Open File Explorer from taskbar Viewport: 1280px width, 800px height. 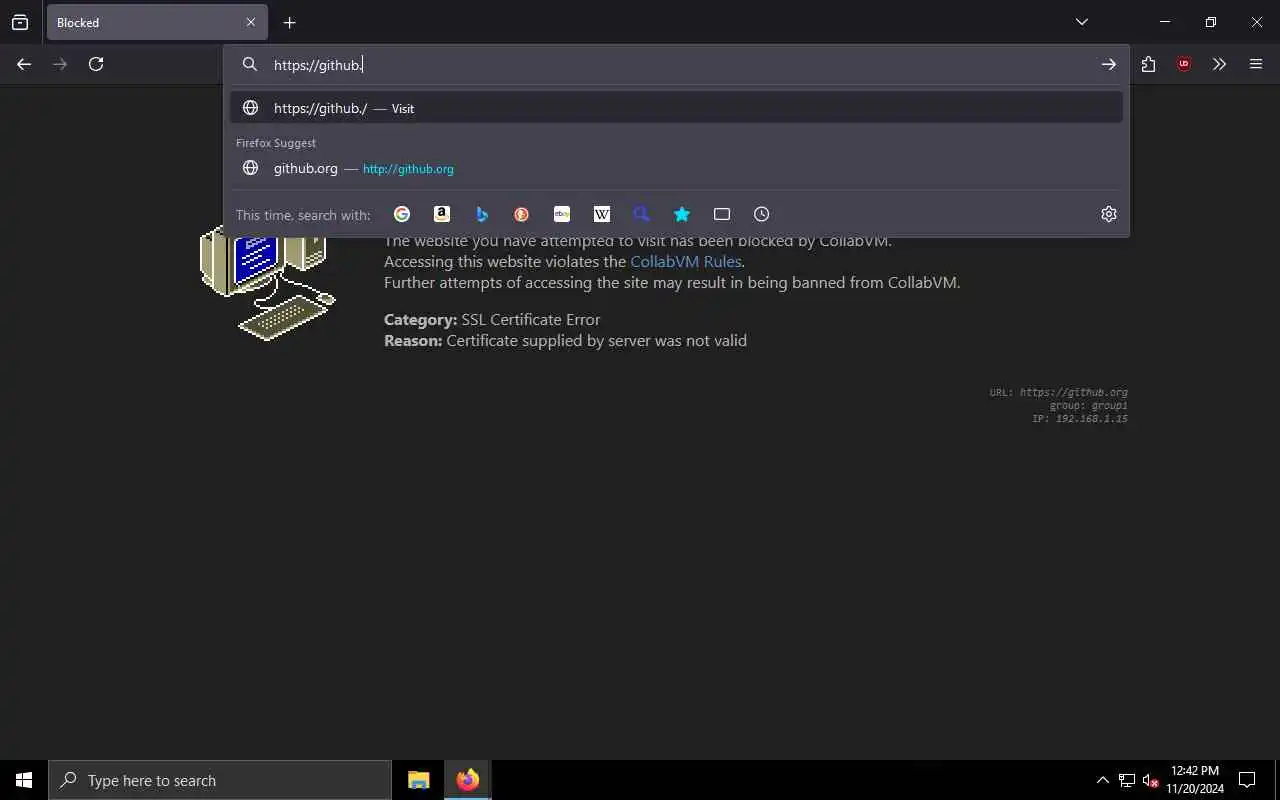click(419, 780)
